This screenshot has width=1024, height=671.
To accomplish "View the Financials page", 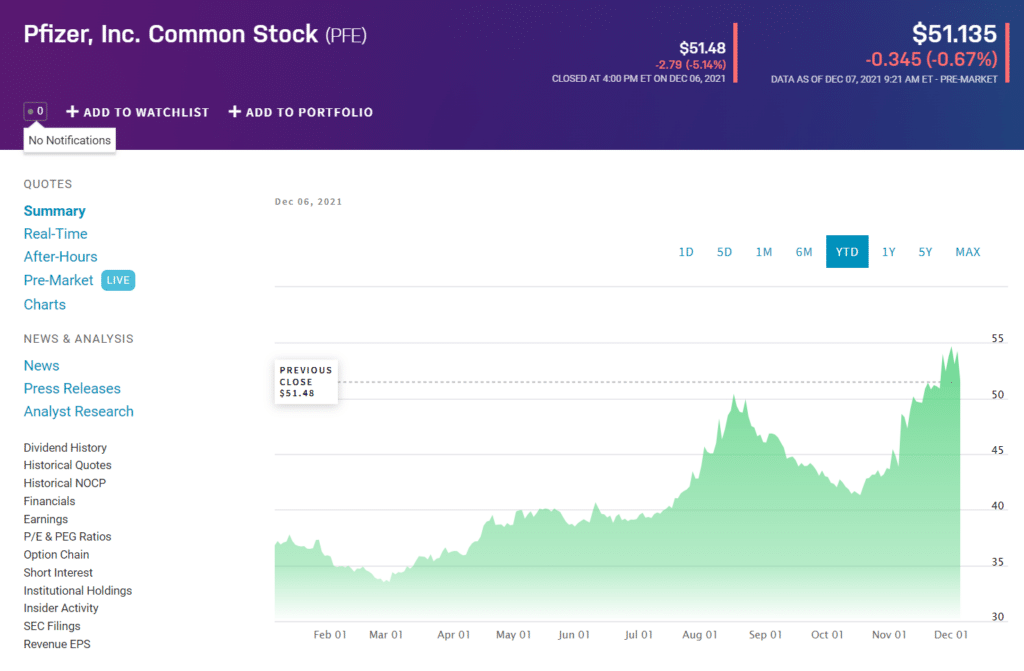I will pos(50,501).
